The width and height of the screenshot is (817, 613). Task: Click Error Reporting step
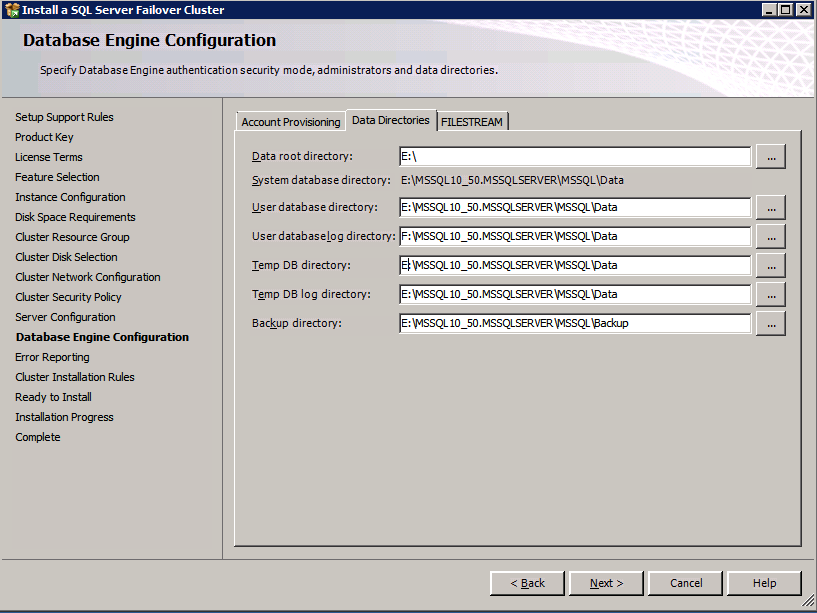tap(53, 357)
